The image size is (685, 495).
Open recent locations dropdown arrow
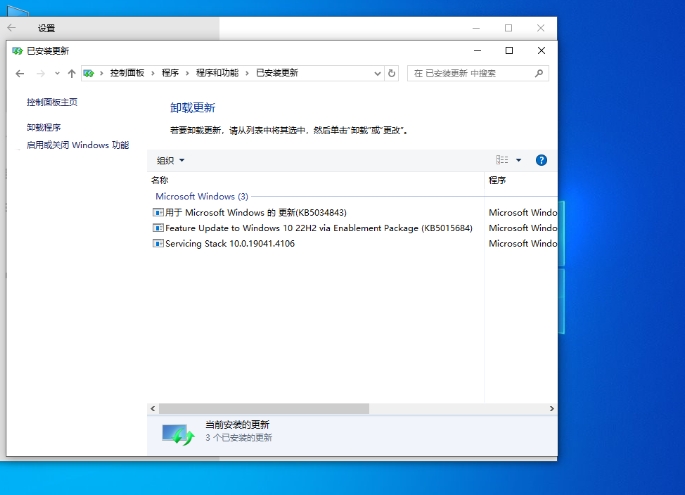point(57,73)
